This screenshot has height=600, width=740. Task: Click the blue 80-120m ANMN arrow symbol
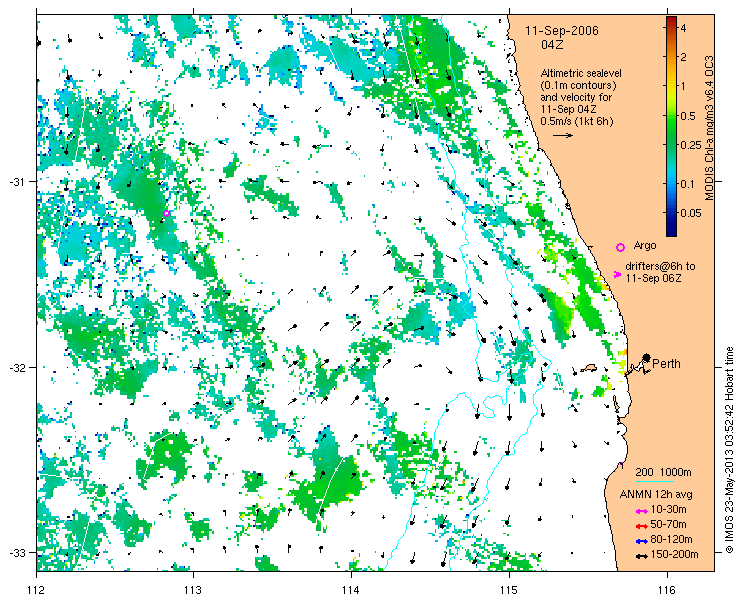coord(641,541)
